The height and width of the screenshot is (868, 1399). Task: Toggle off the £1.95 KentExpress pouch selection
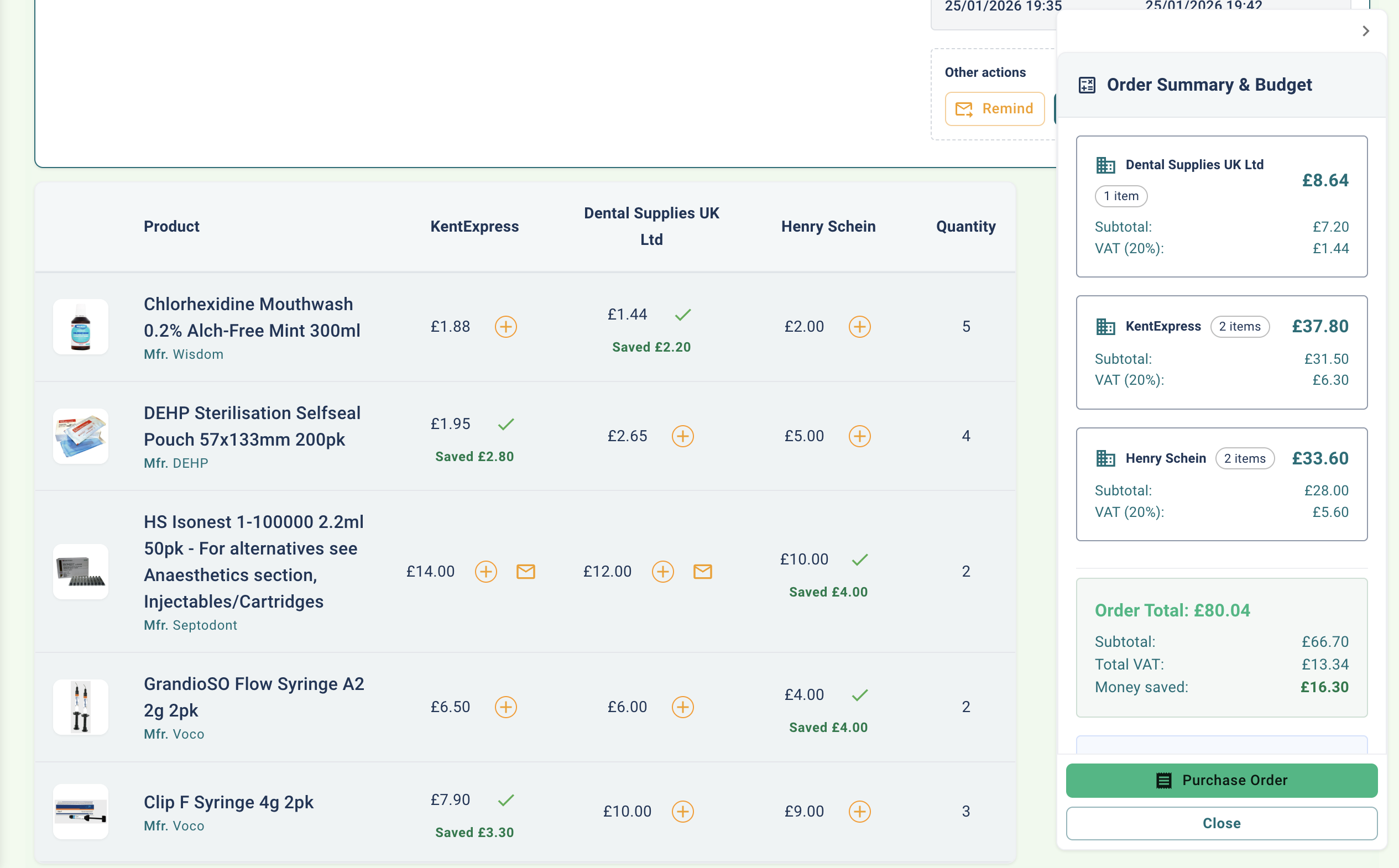click(x=507, y=423)
